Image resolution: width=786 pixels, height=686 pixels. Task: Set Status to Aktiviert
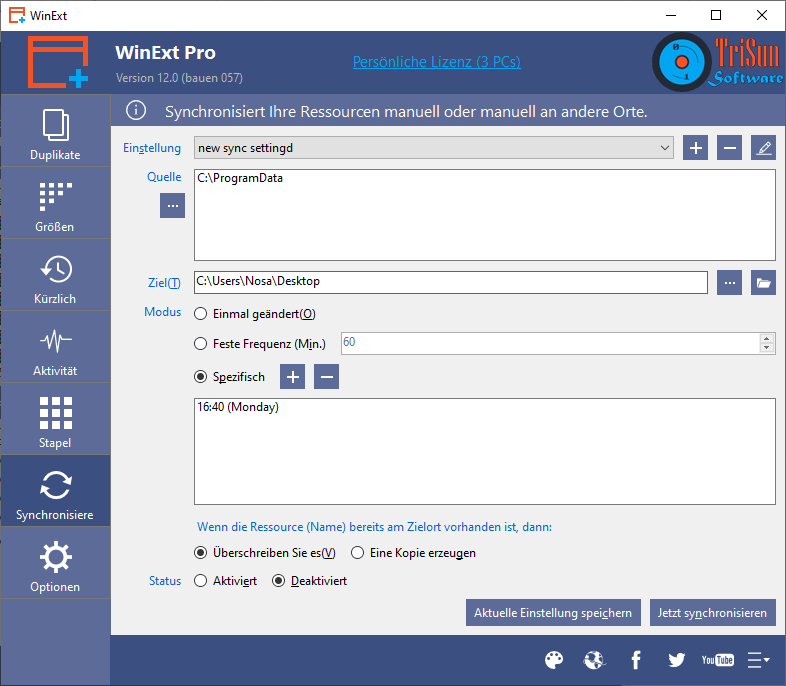click(x=225, y=581)
